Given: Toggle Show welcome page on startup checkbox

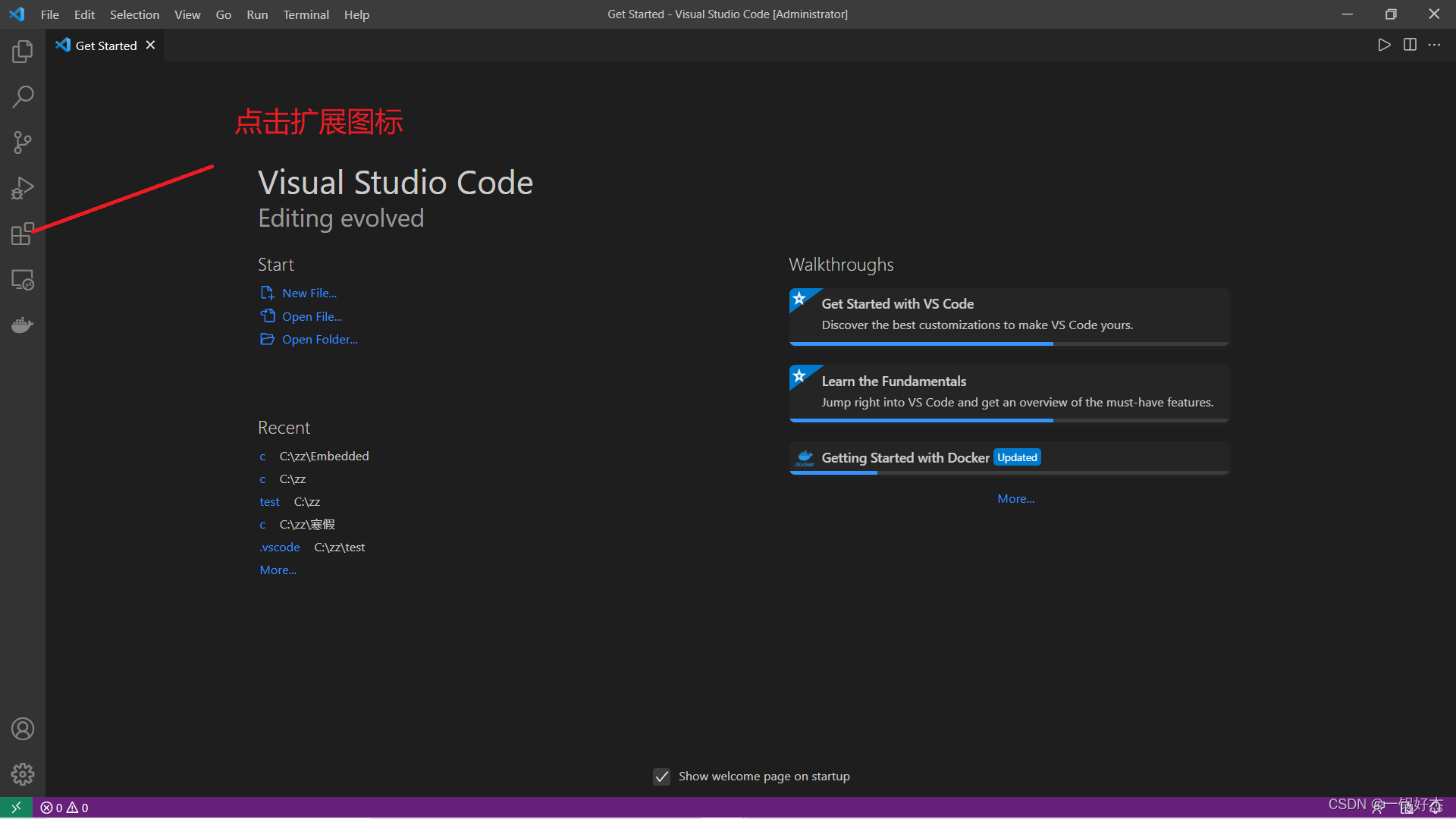Looking at the screenshot, I should pos(661,777).
